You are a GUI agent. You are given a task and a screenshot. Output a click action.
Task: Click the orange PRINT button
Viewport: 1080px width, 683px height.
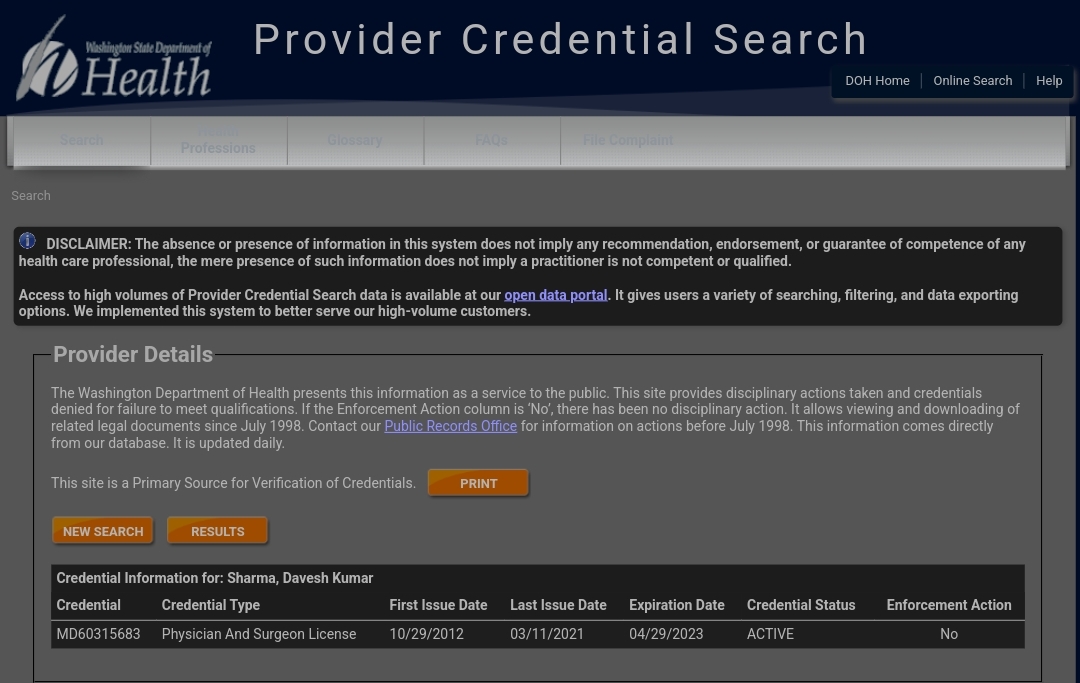click(x=478, y=483)
